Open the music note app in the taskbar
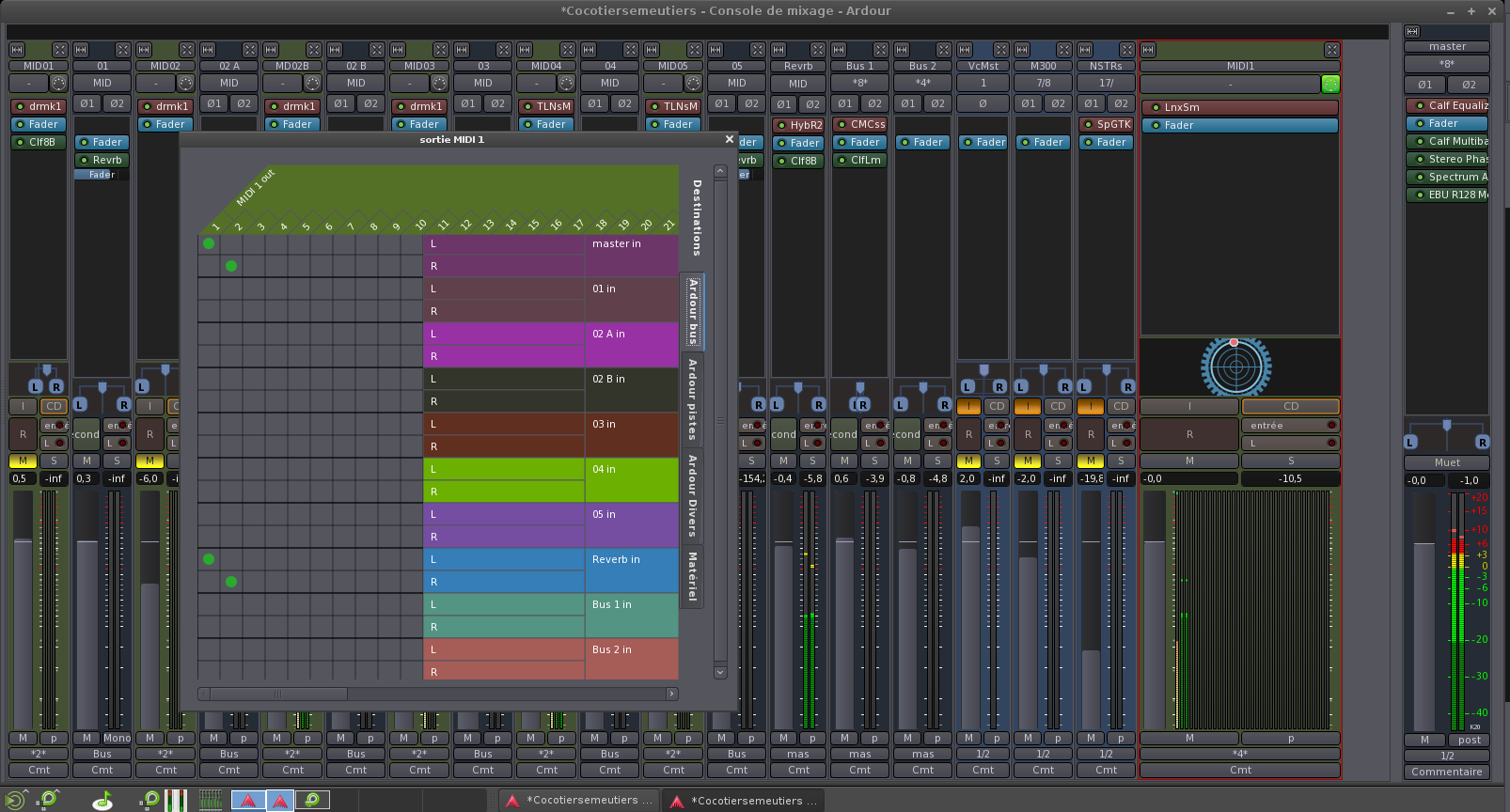Screen dimensions: 1510x812 102,801
